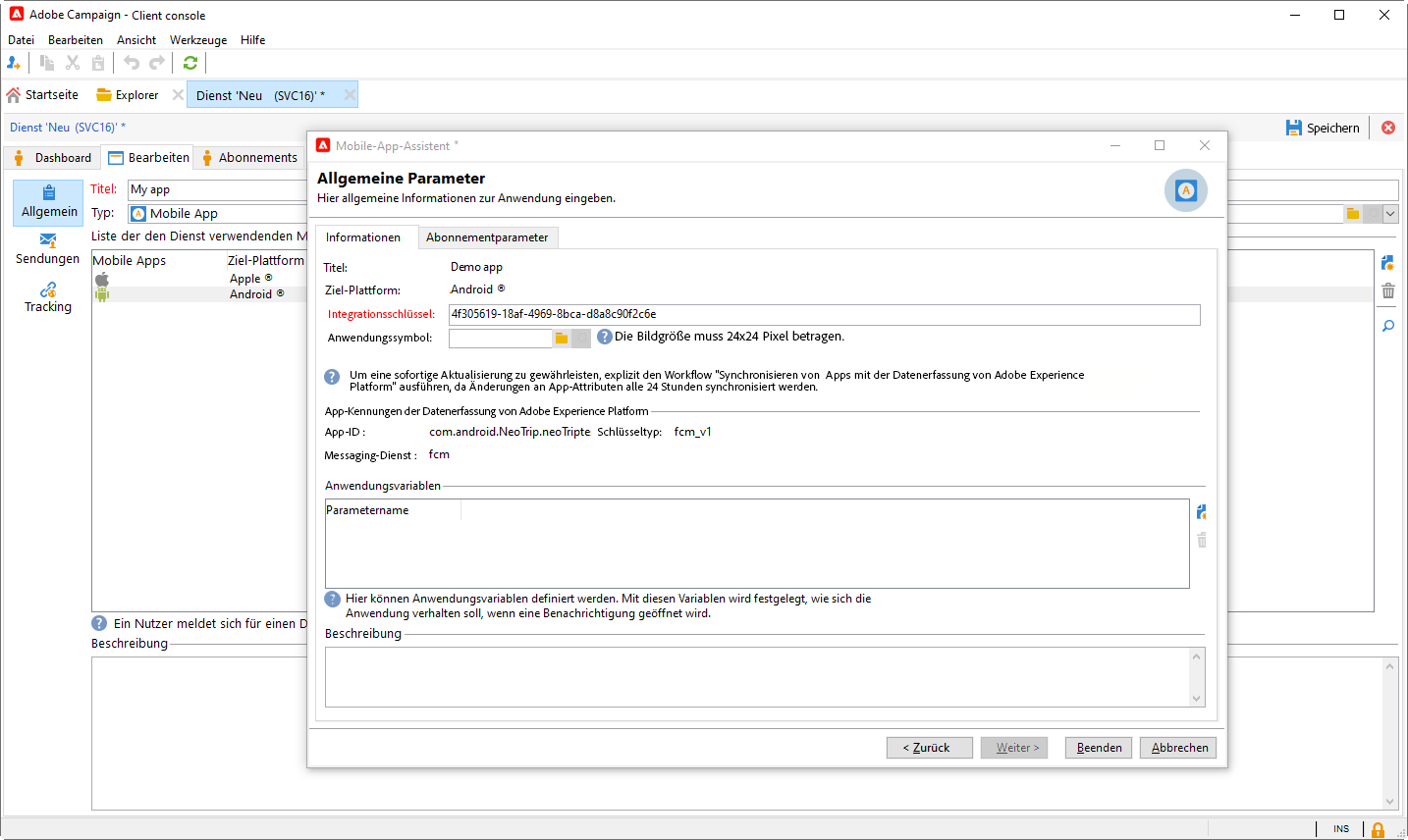Click the lock icon in the status bar
1408x840 pixels.
point(1378,829)
